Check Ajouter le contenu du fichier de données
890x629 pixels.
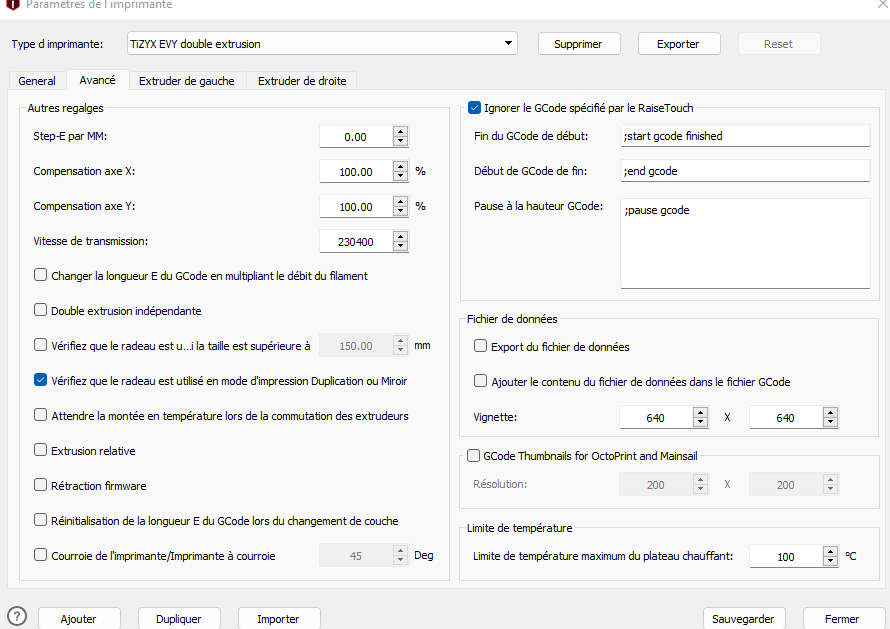point(481,381)
